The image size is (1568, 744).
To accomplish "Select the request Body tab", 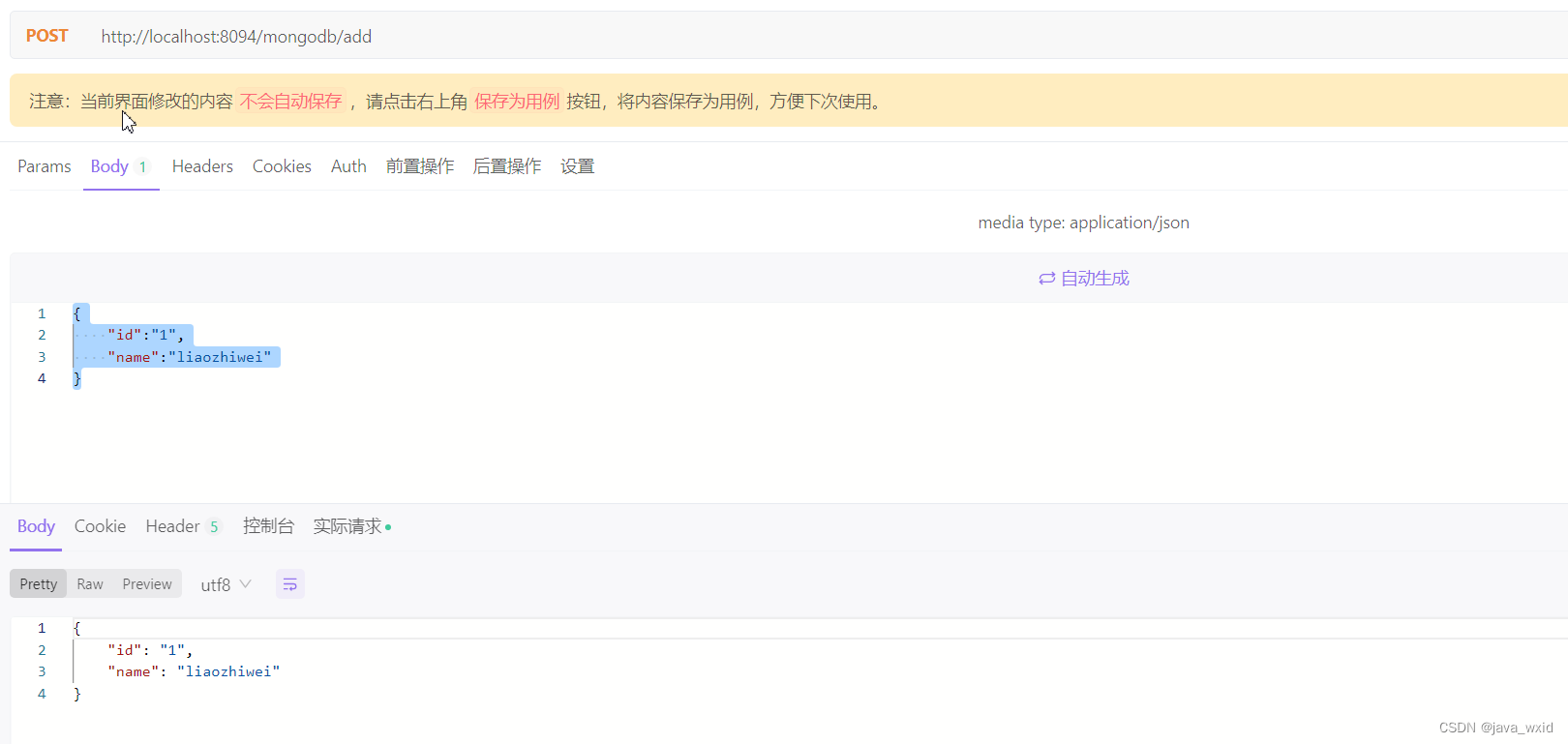I will (x=120, y=166).
